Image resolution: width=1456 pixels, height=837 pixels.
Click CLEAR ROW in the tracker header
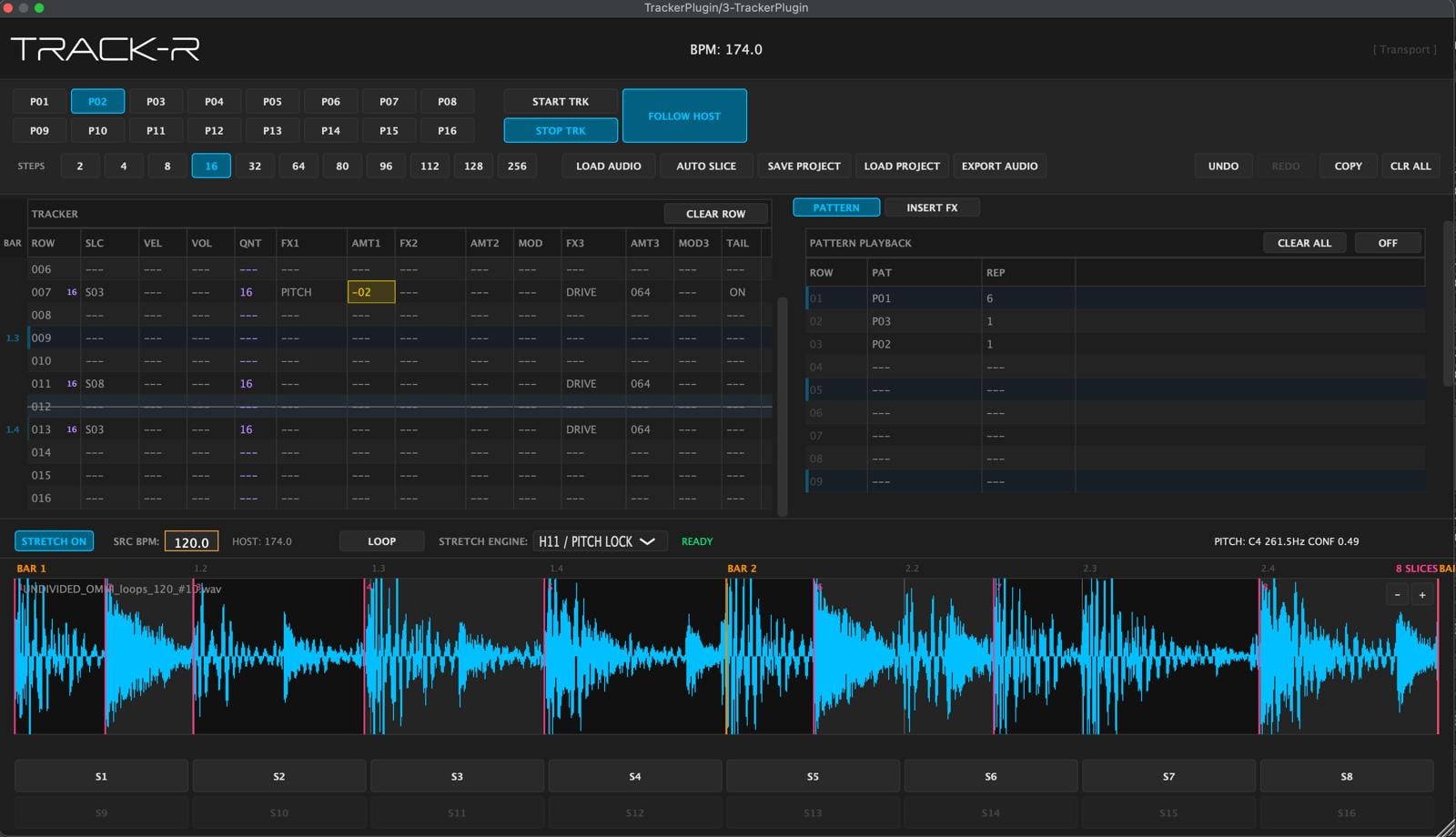coord(715,214)
